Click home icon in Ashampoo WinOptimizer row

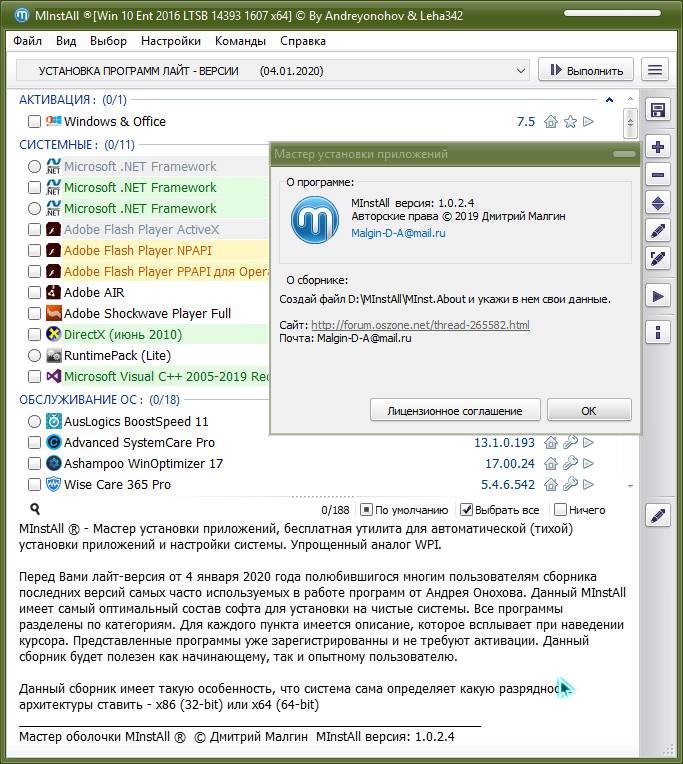pyautogui.click(x=551, y=463)
